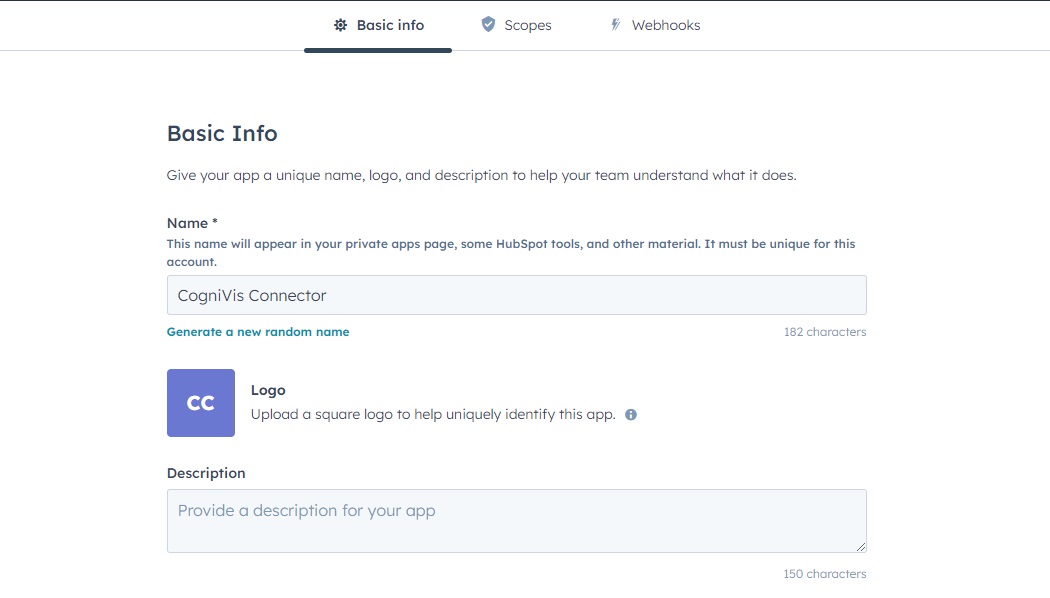This screenshot has height=598, width=1050.
Task: Click the gear icon on Basic info tab
Action: [x=340, y=25]
